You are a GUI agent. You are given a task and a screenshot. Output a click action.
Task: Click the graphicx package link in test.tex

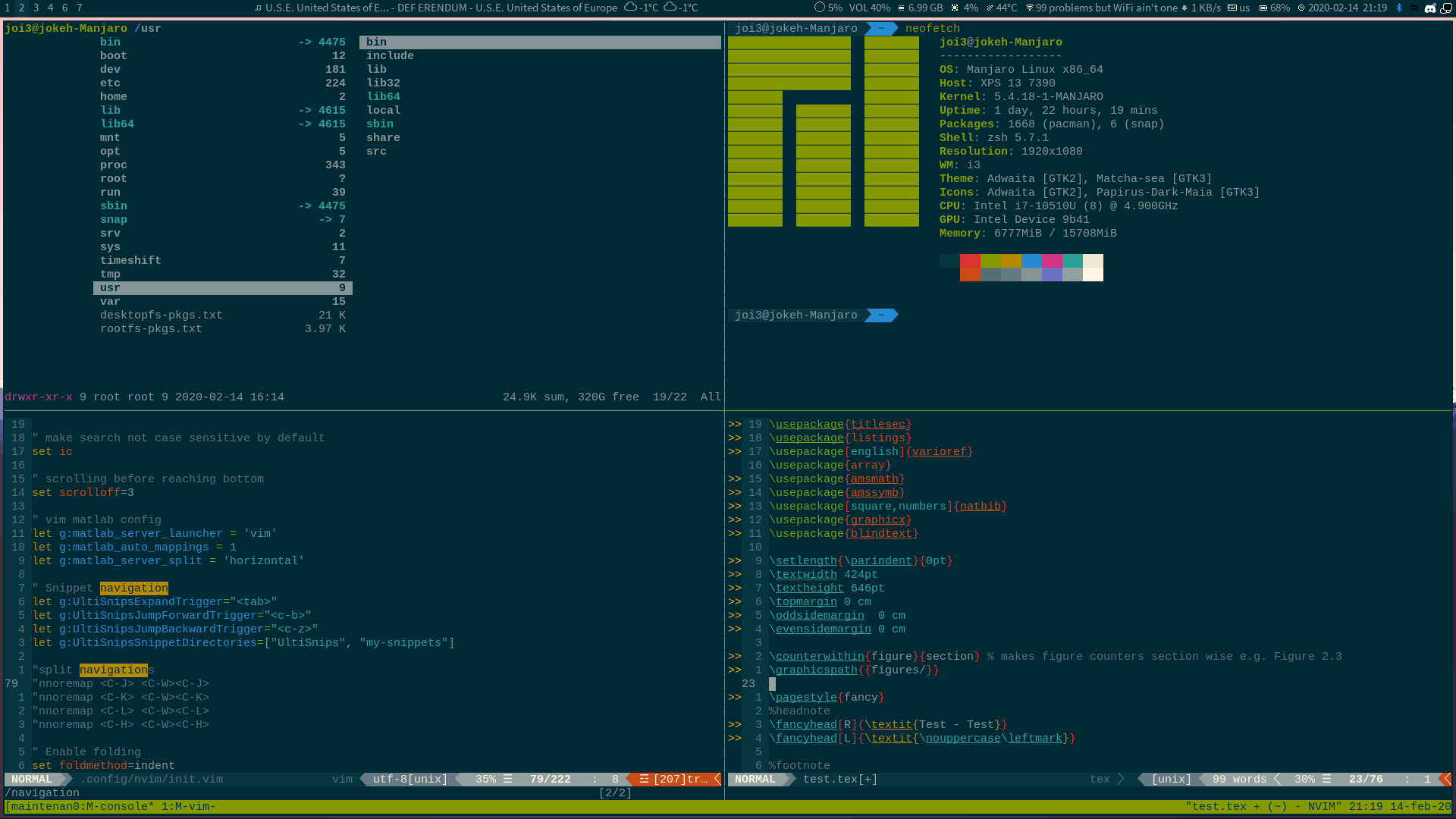point(879,519)
